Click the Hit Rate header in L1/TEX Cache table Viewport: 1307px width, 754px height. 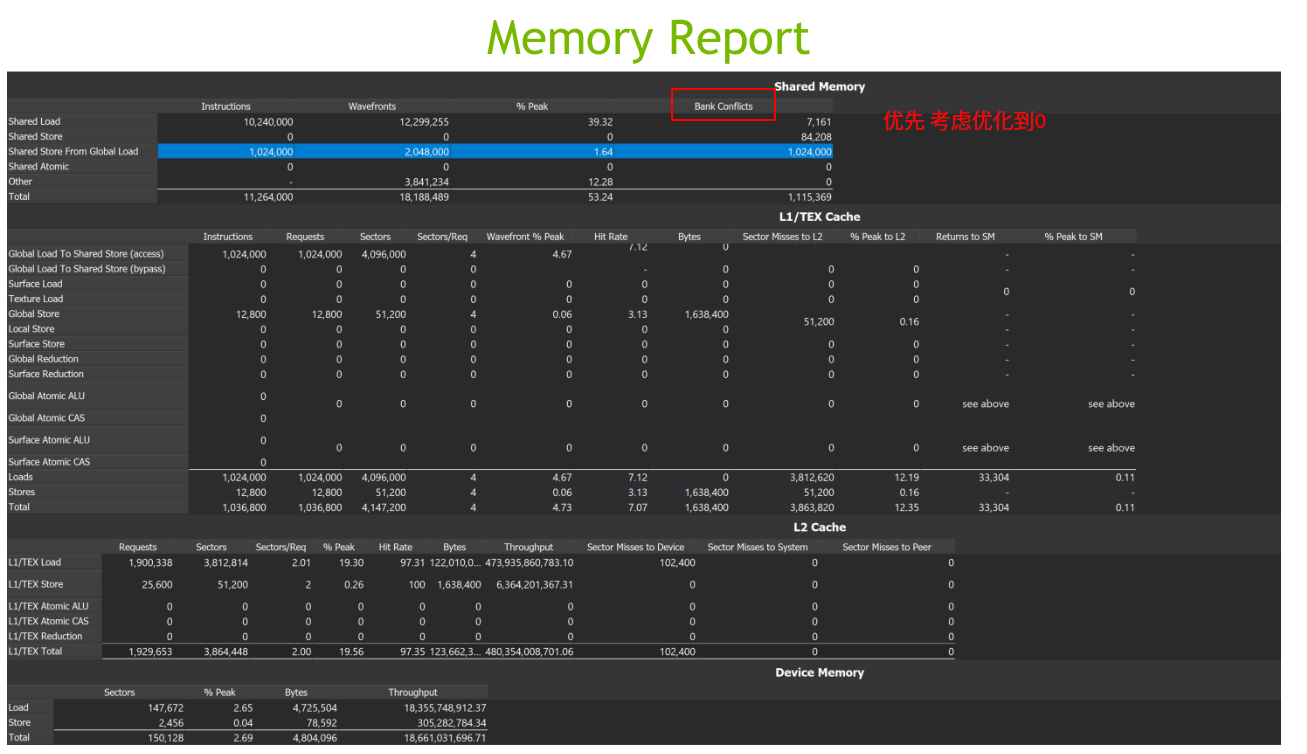coord(610,237)
